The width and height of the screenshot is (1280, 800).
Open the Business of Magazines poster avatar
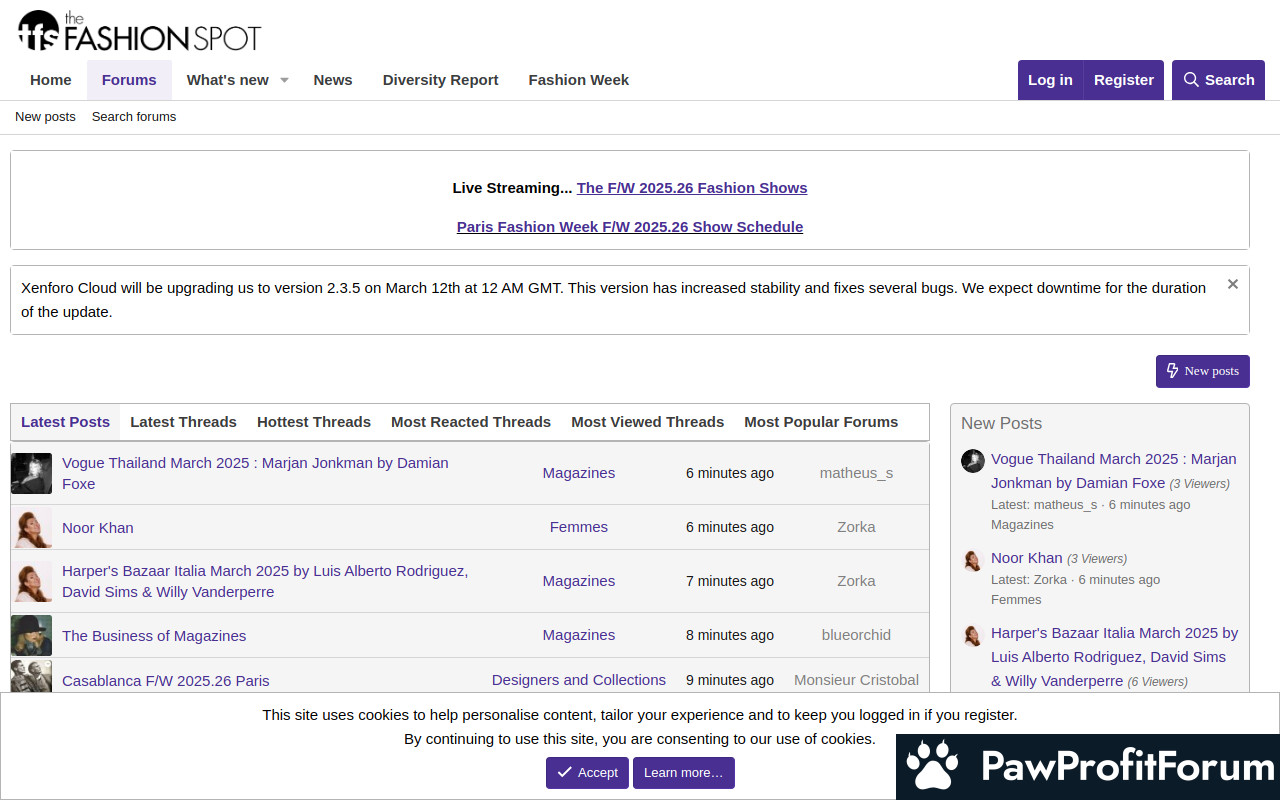[31, 635]
